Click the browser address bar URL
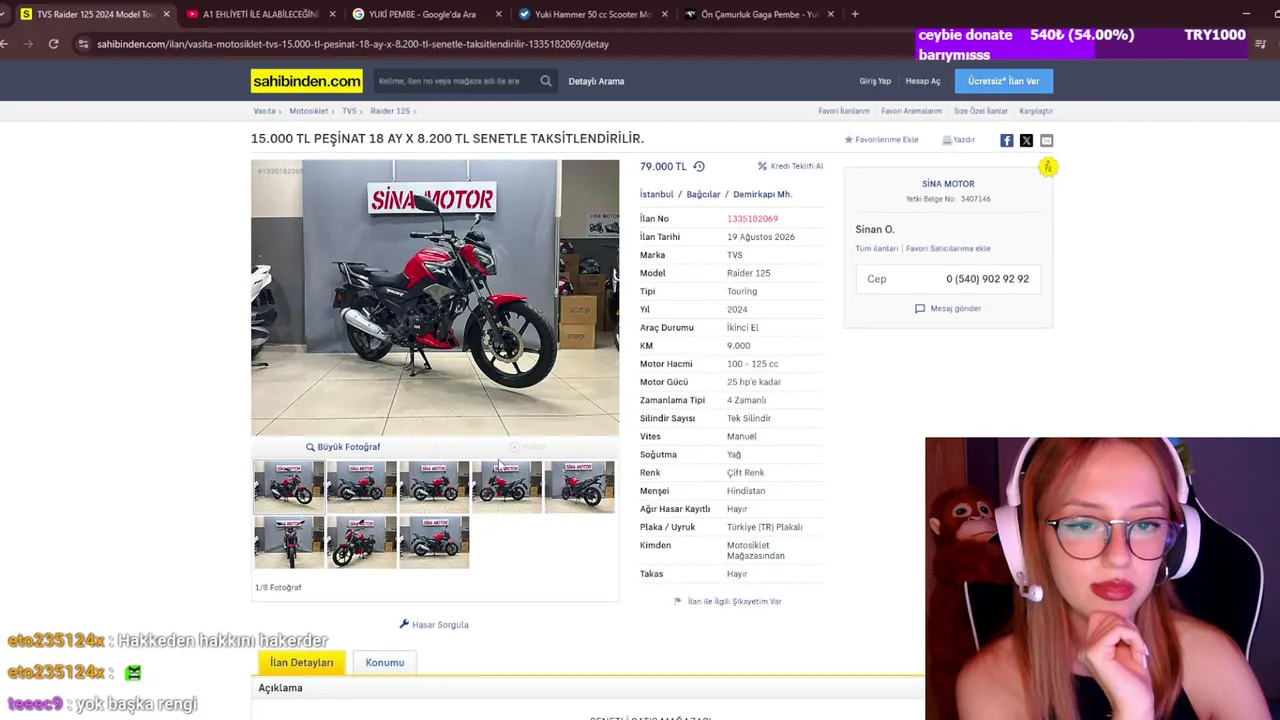The width and height of the screenshot is (1280, 720). tap(353, 44)
